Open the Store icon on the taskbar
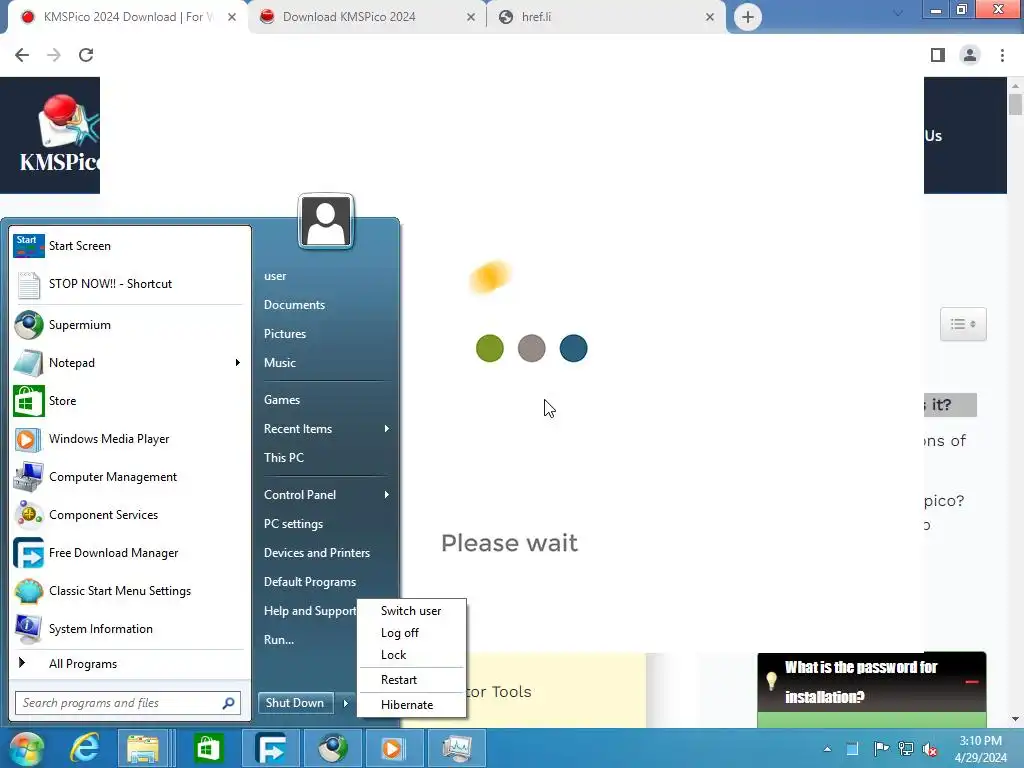1024x768 pixels. [208, 748]
